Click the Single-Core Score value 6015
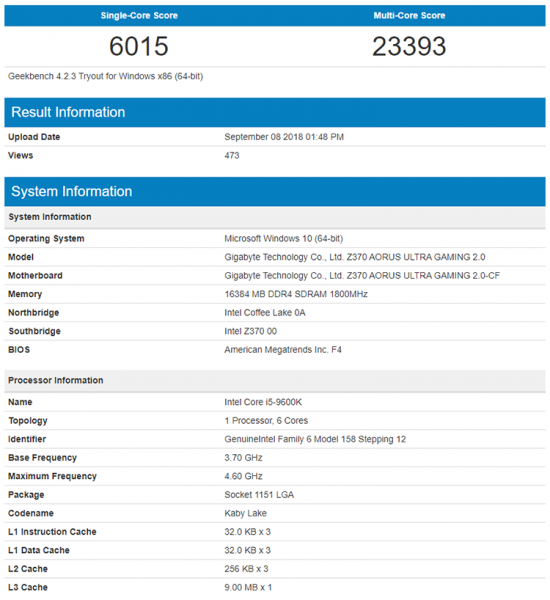 click(139, 46)
